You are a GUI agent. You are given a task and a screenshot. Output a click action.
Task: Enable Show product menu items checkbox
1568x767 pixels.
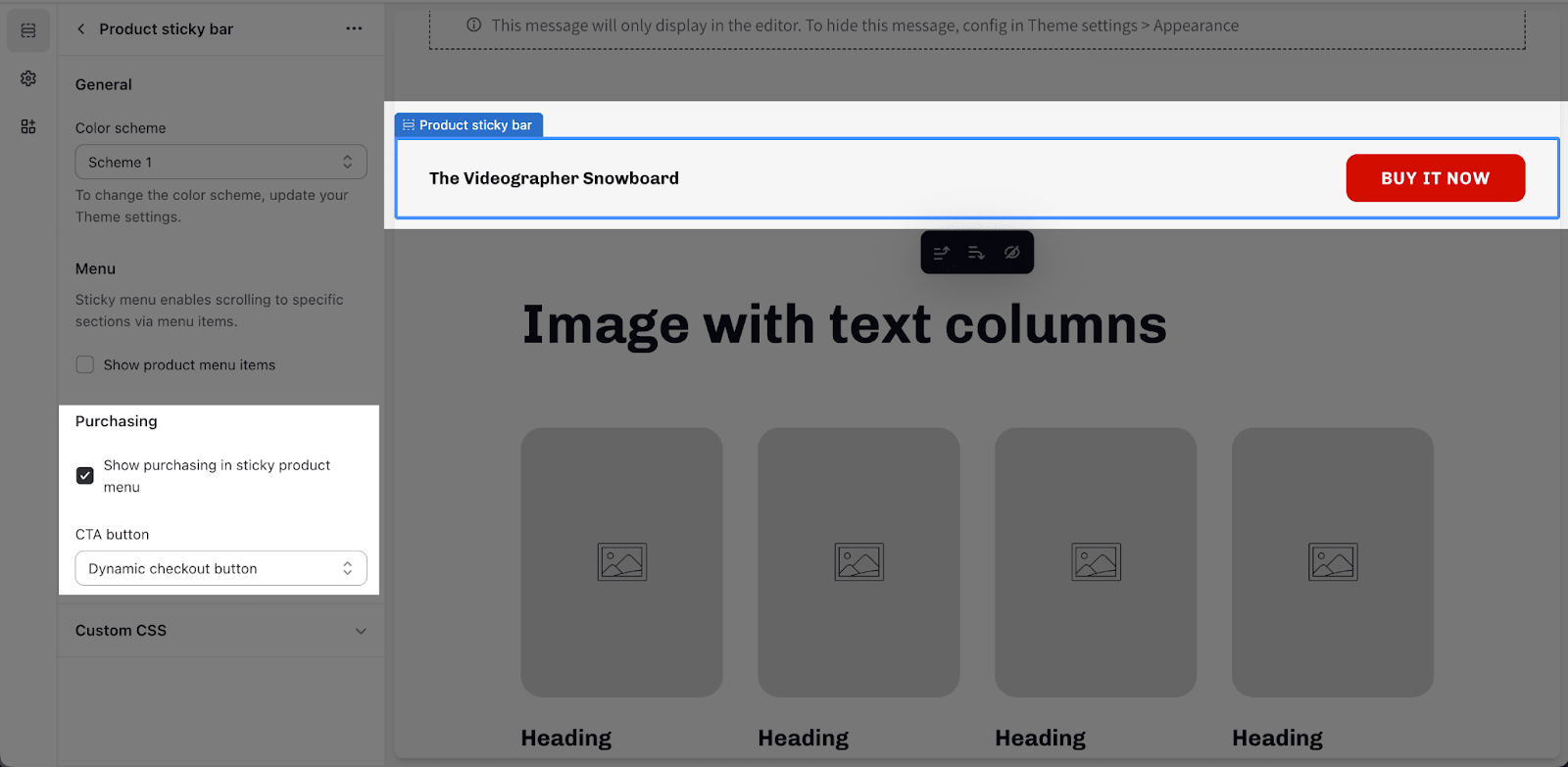click(x=85, y=364)
